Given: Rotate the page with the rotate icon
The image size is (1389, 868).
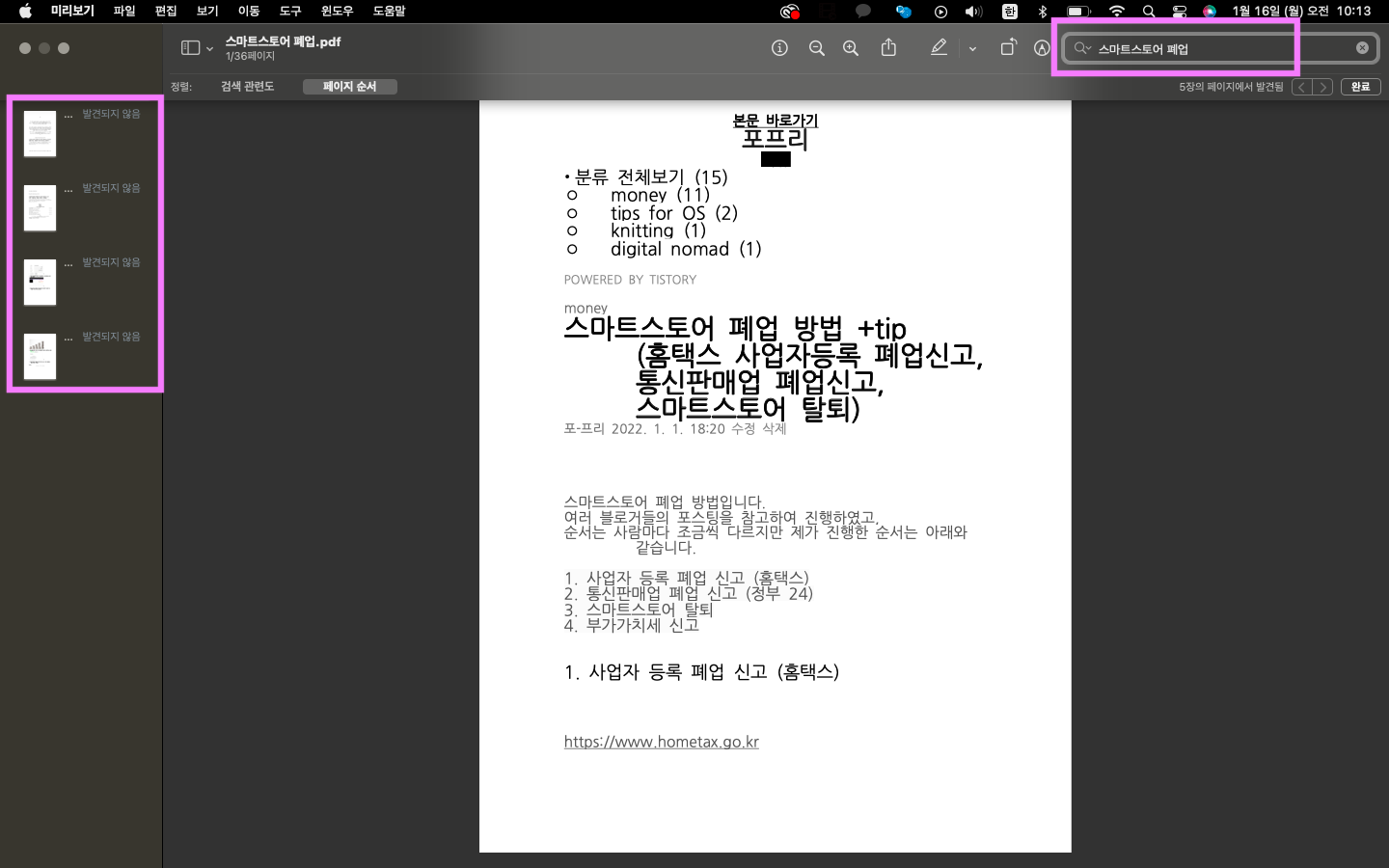Looking at the screenshot, I should (x=1006, y=47).
